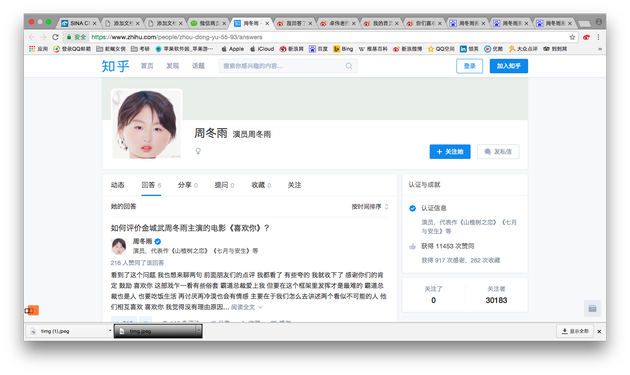Select the 提问 profile tab
The image size is (630, 375).
click(x=224, y=185)
